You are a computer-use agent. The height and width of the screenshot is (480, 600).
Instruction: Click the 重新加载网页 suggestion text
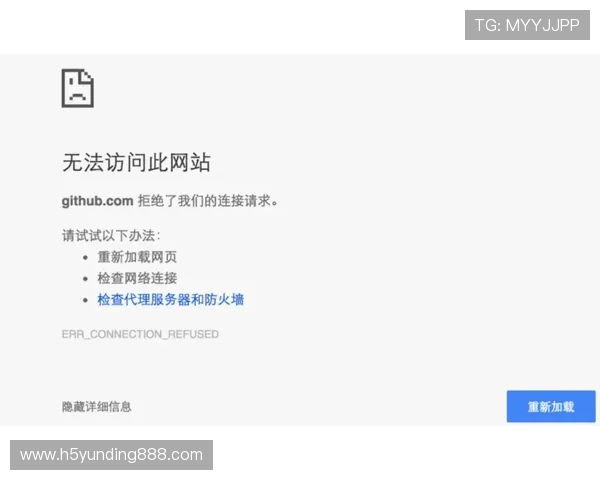(x=137, y=257)
